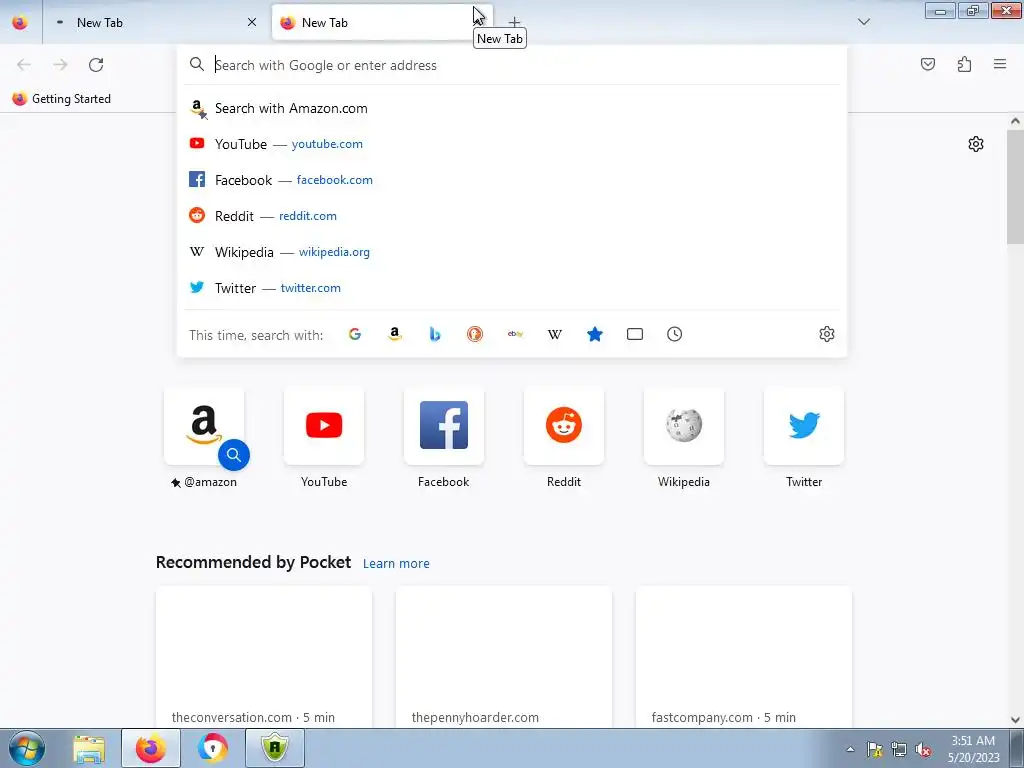Open theconversation.com Pocket story
Viewport: 1024px width, 768px height.
(264, 657)
